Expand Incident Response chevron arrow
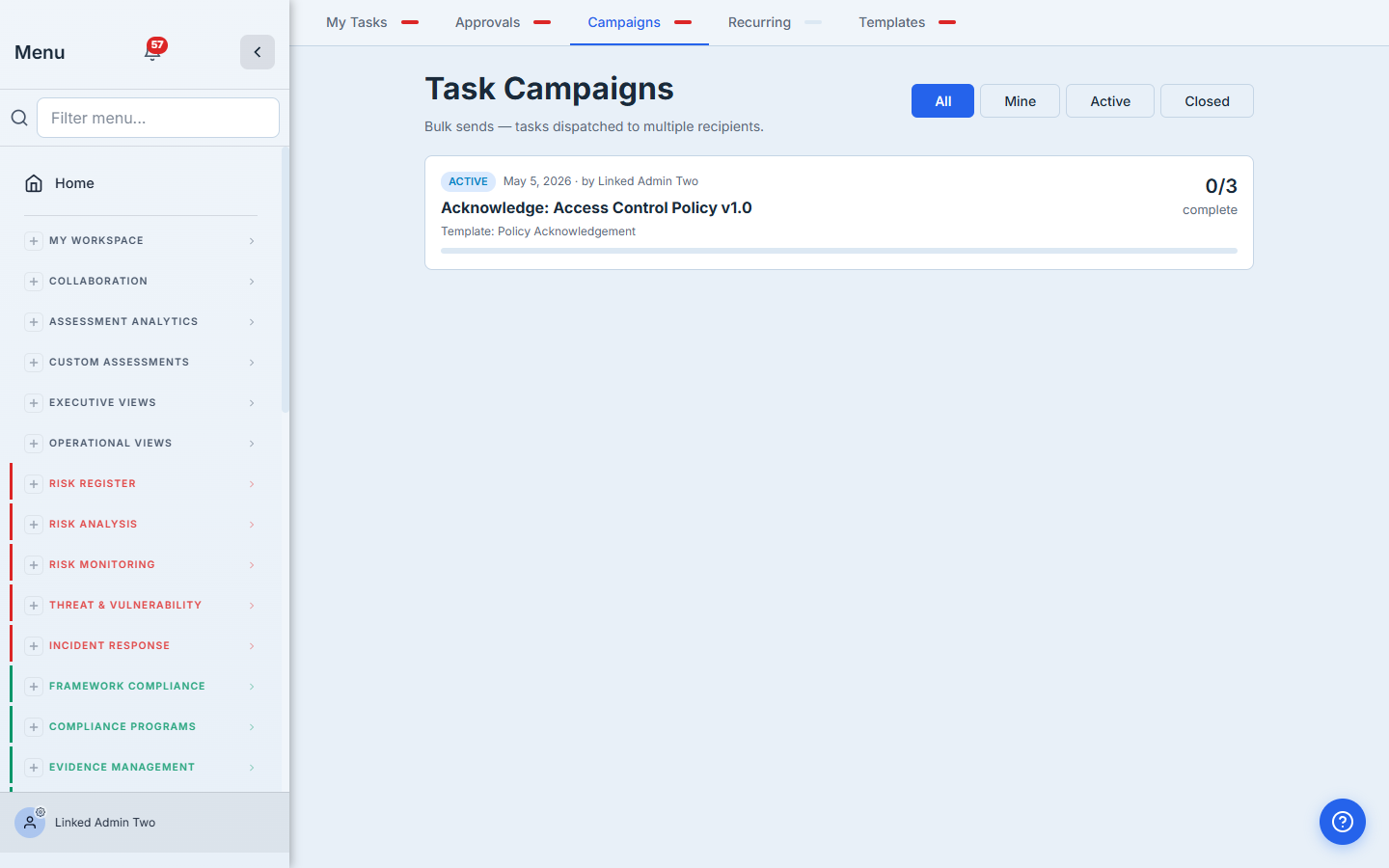 point(252,646)
